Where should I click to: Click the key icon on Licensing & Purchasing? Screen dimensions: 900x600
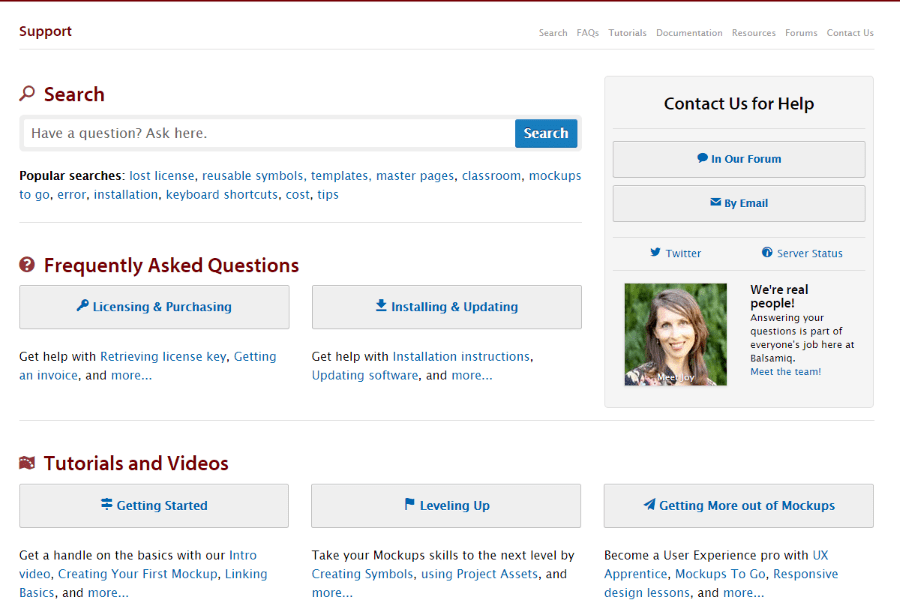click(x=82, y=306)
